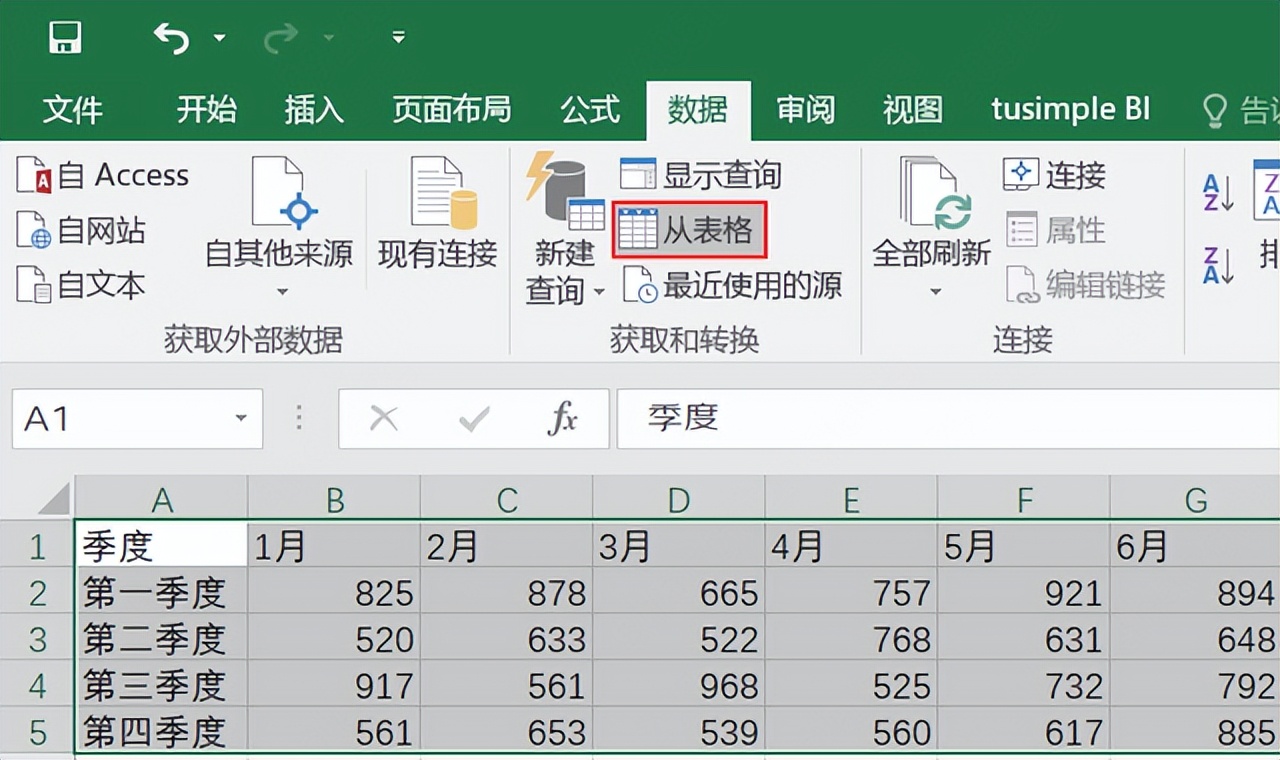Select row 1 header
The width and height of the screenshot is (1280, 760).
coord(38,546)
